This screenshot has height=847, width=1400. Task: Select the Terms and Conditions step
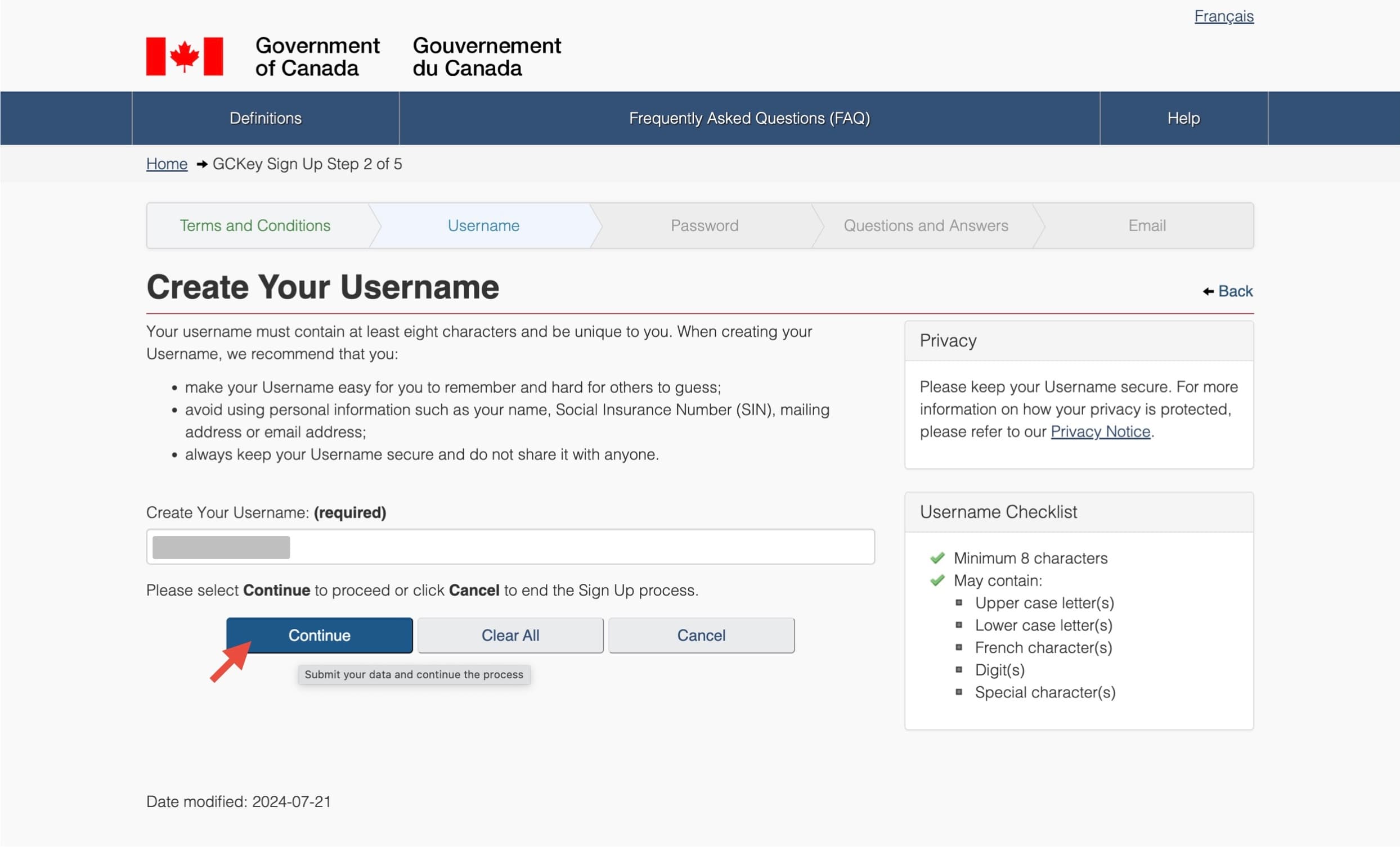(x=255, y=226)
